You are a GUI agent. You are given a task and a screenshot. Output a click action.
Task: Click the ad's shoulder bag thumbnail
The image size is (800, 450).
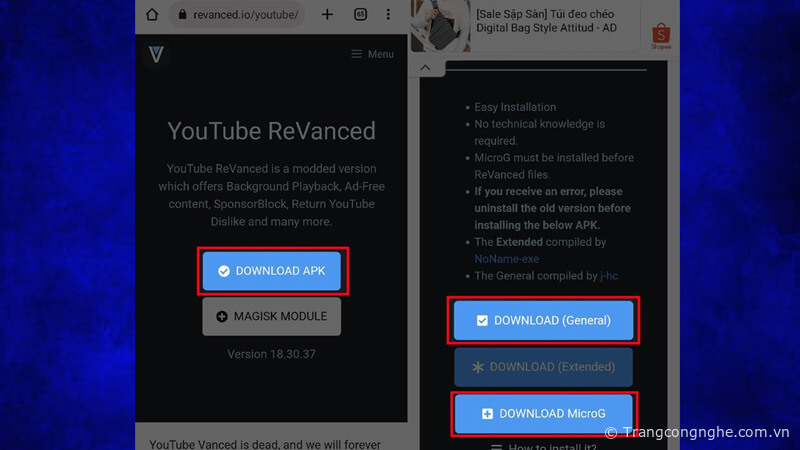point(440,24)
